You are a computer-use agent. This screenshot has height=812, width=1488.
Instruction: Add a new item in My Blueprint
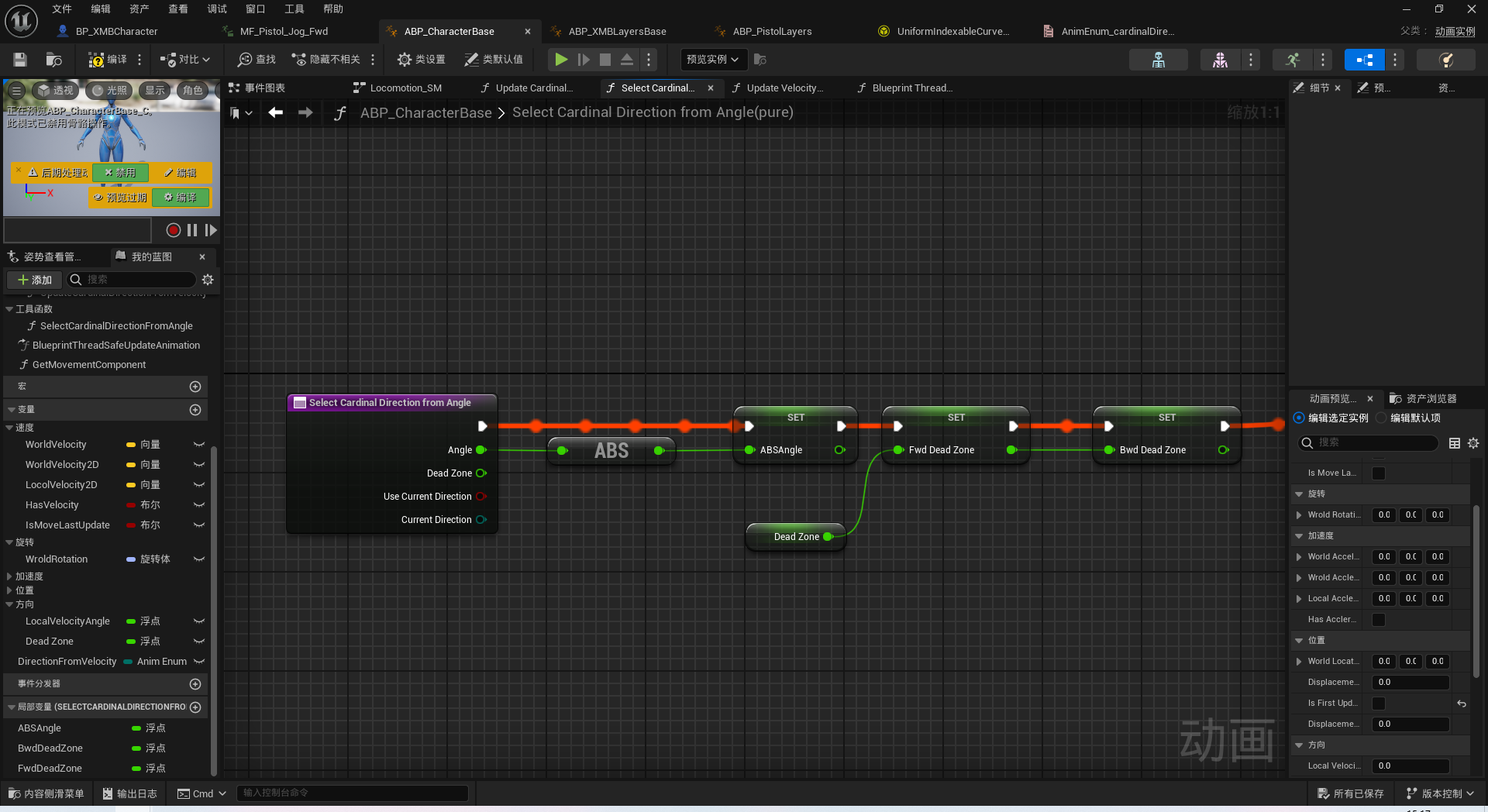(35, 280)
